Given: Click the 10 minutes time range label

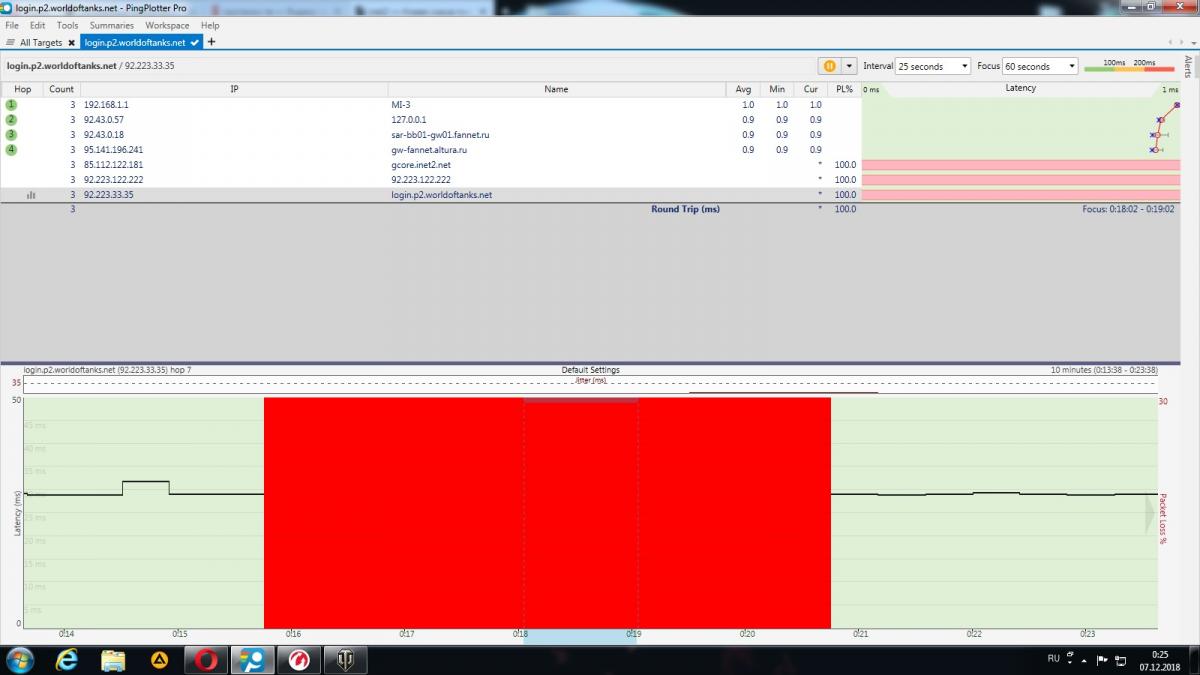Looking at the screenshot, I should tap(1104, 370).
